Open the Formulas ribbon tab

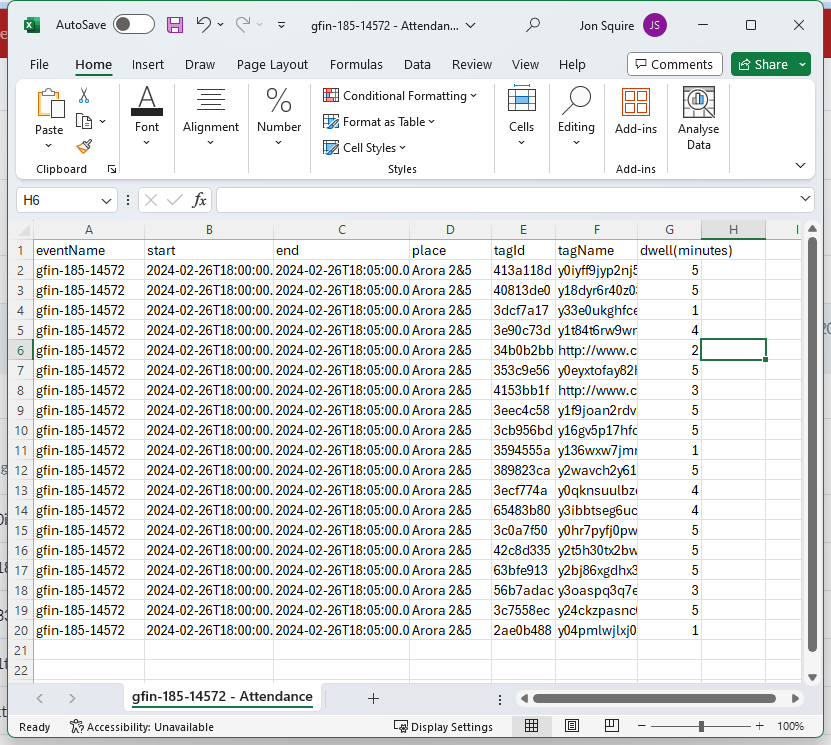coord(356,65)
